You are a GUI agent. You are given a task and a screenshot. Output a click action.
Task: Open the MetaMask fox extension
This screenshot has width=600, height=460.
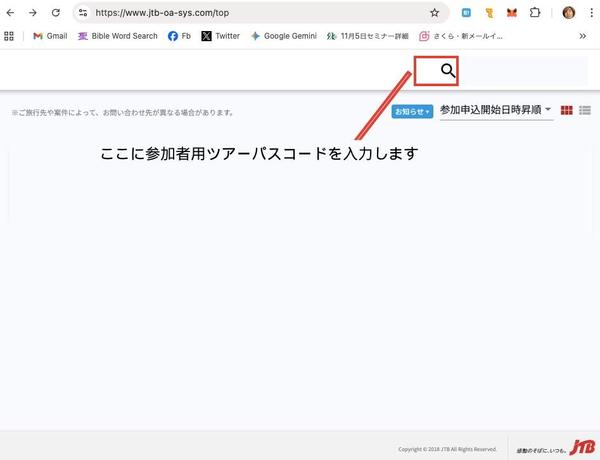click(512, 13)
